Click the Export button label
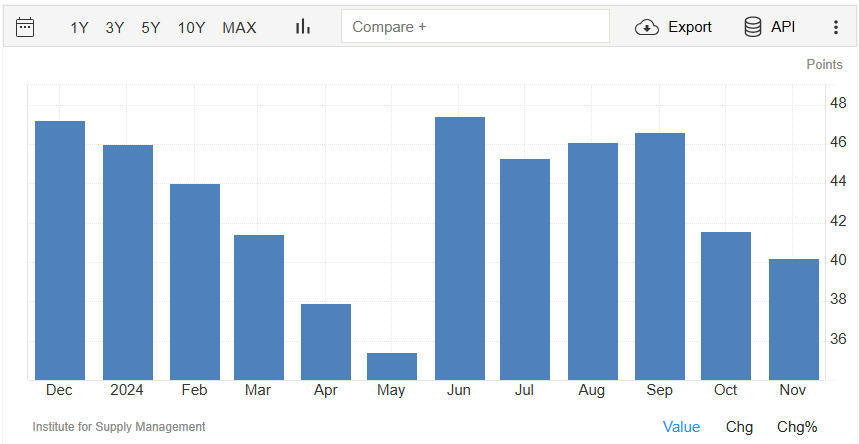This screenshot has width=859, height=444. click(x=690, y=27)
